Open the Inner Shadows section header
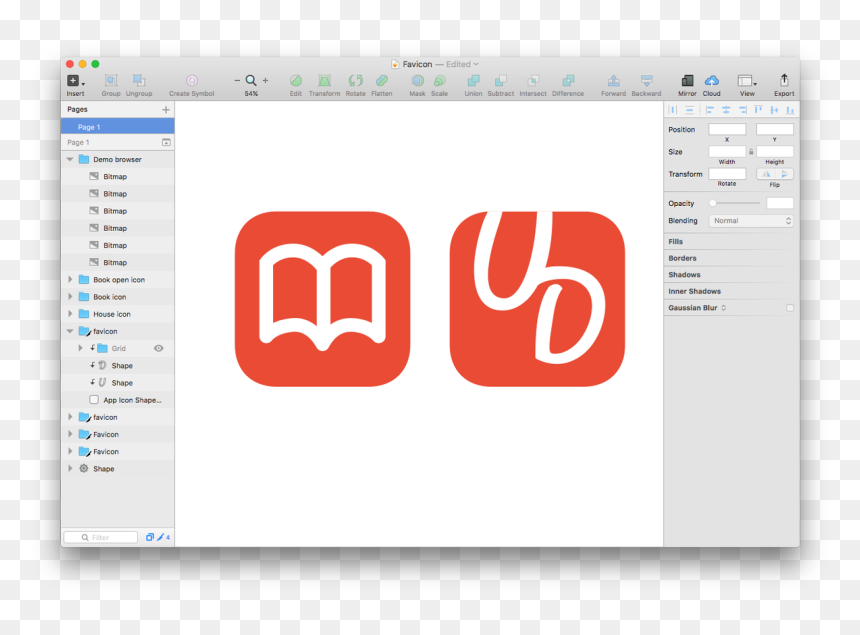This screenshot has width=860, height=635. click(694, 291)
